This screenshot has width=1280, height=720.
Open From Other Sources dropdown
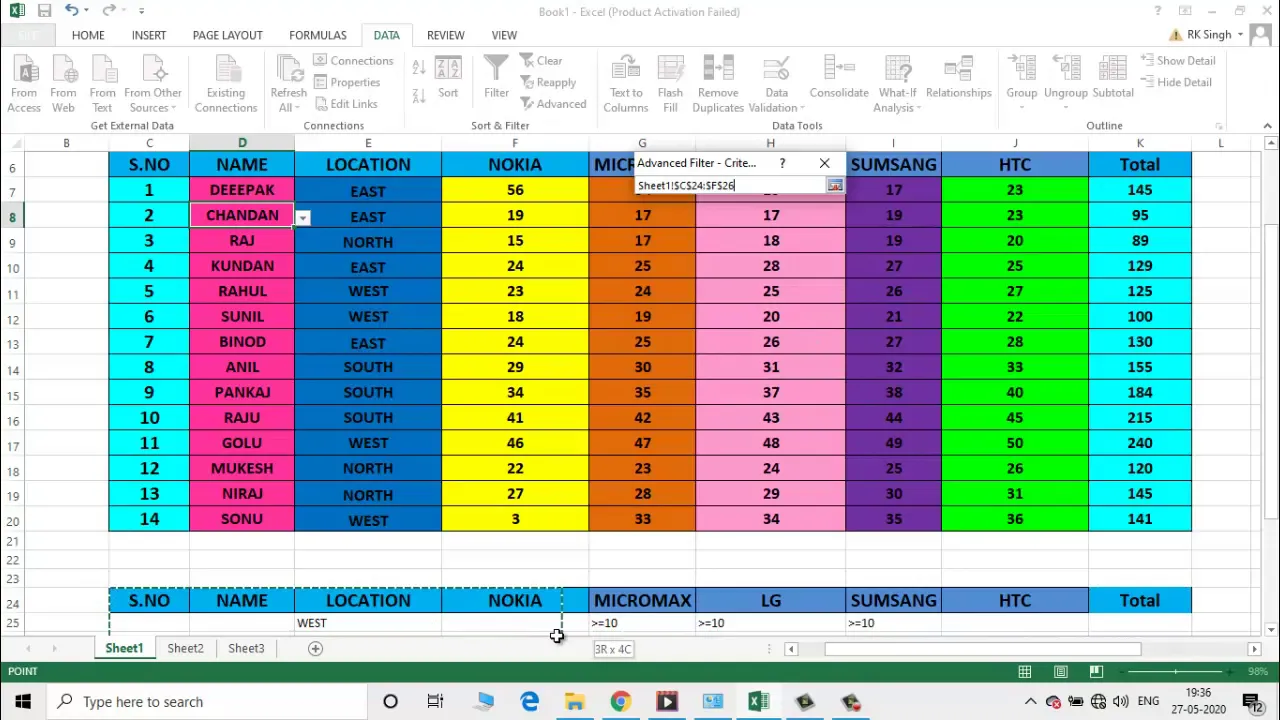point(153,84)
